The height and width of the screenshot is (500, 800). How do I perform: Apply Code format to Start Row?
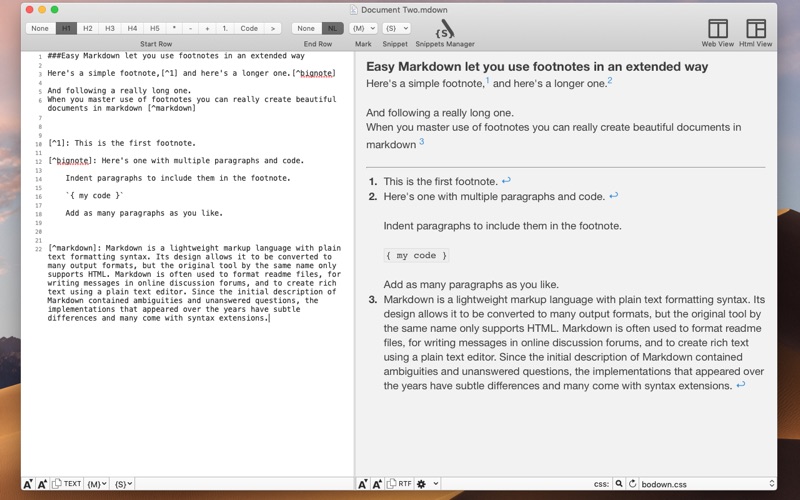[x=249, y=29]
